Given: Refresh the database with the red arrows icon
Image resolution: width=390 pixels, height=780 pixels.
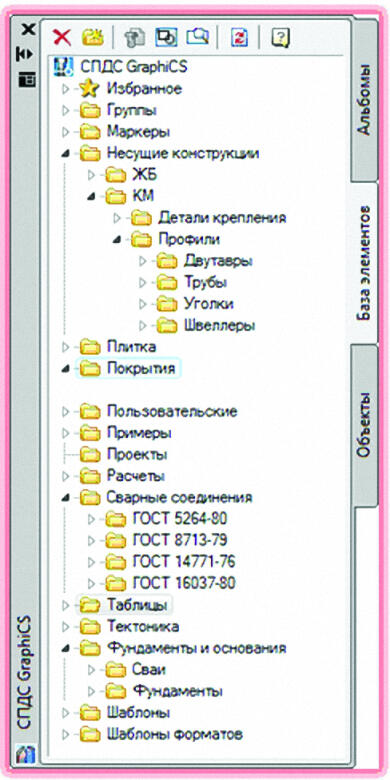Looking at the screenshot, I should pos(239,38).
